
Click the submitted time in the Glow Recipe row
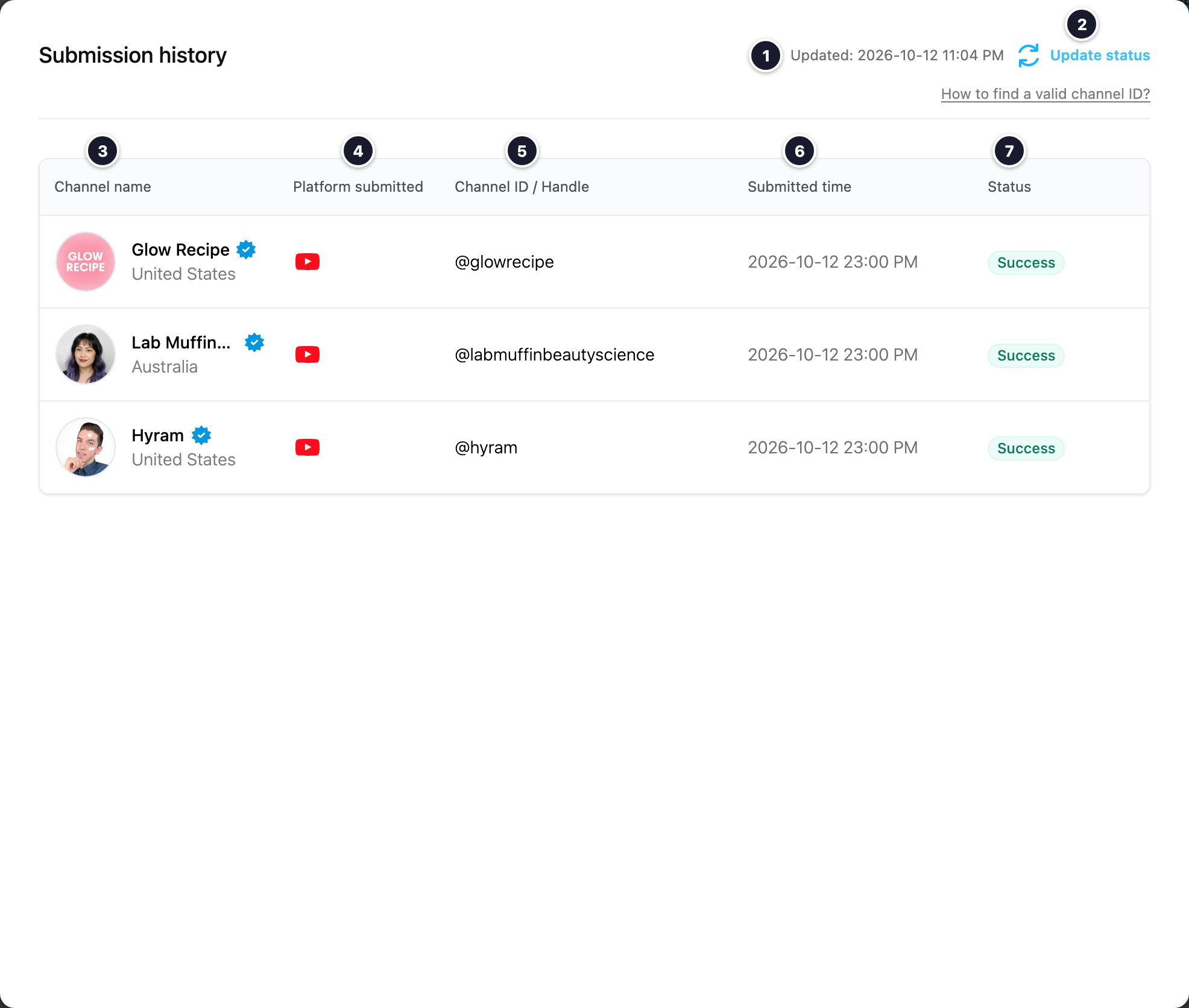coord(833,262)
